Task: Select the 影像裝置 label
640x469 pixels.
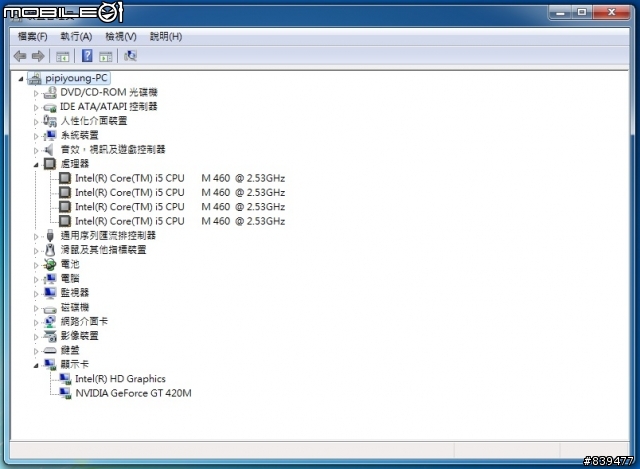Action: point(80,336)
